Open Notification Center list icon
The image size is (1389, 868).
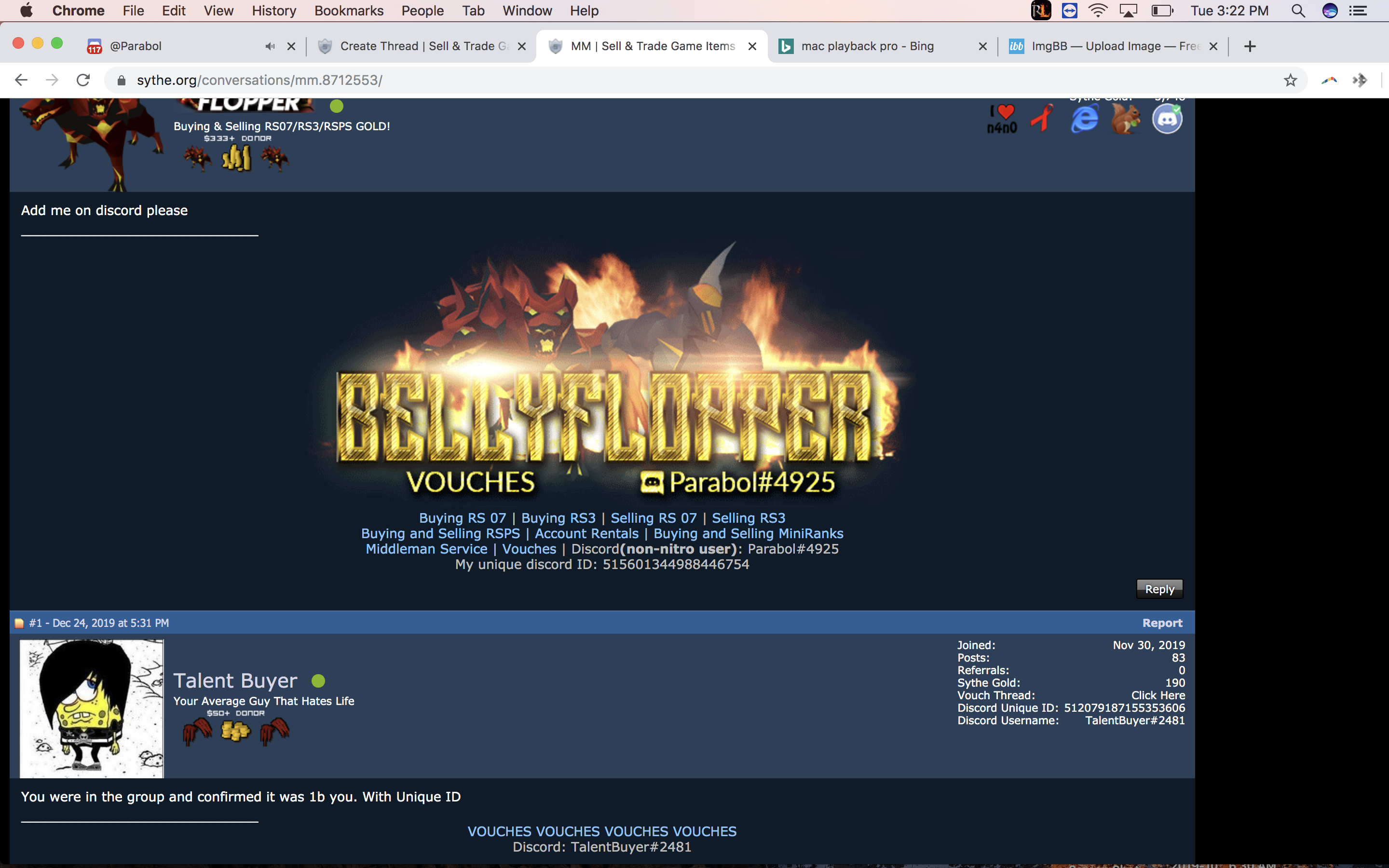pos(1358,10)
